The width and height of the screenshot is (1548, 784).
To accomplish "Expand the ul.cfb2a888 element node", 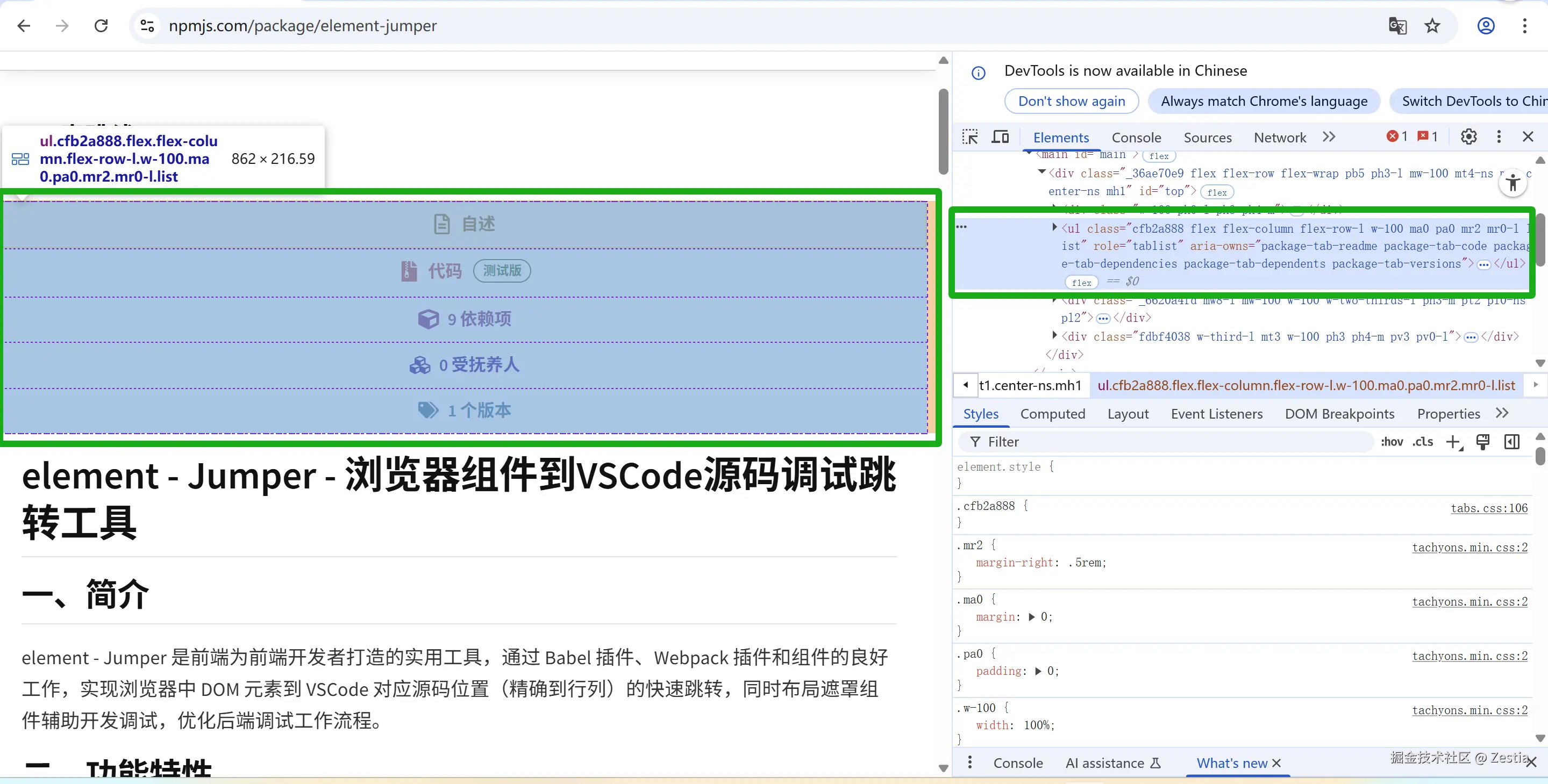I will [1054, 228].
